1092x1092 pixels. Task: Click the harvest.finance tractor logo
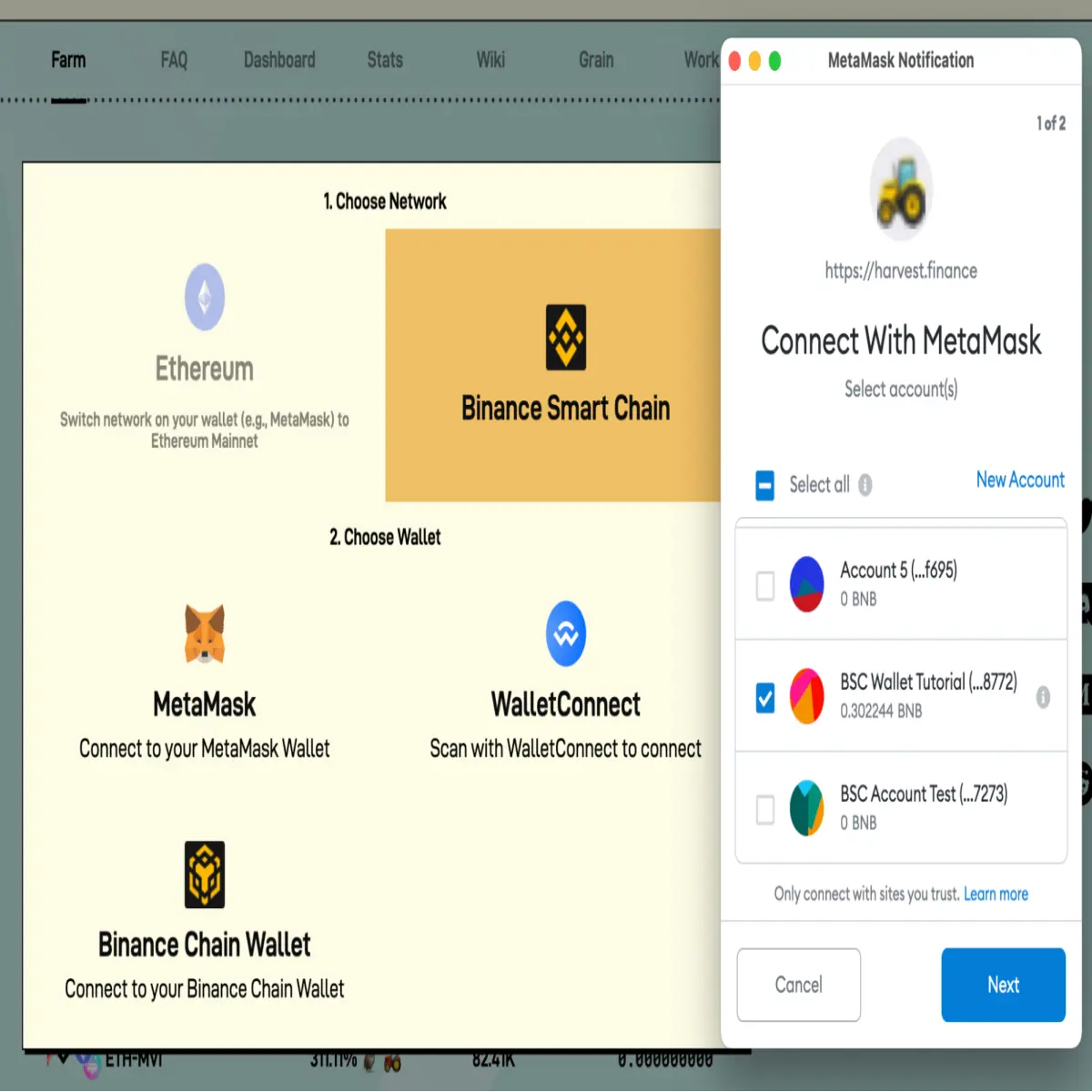901,190
